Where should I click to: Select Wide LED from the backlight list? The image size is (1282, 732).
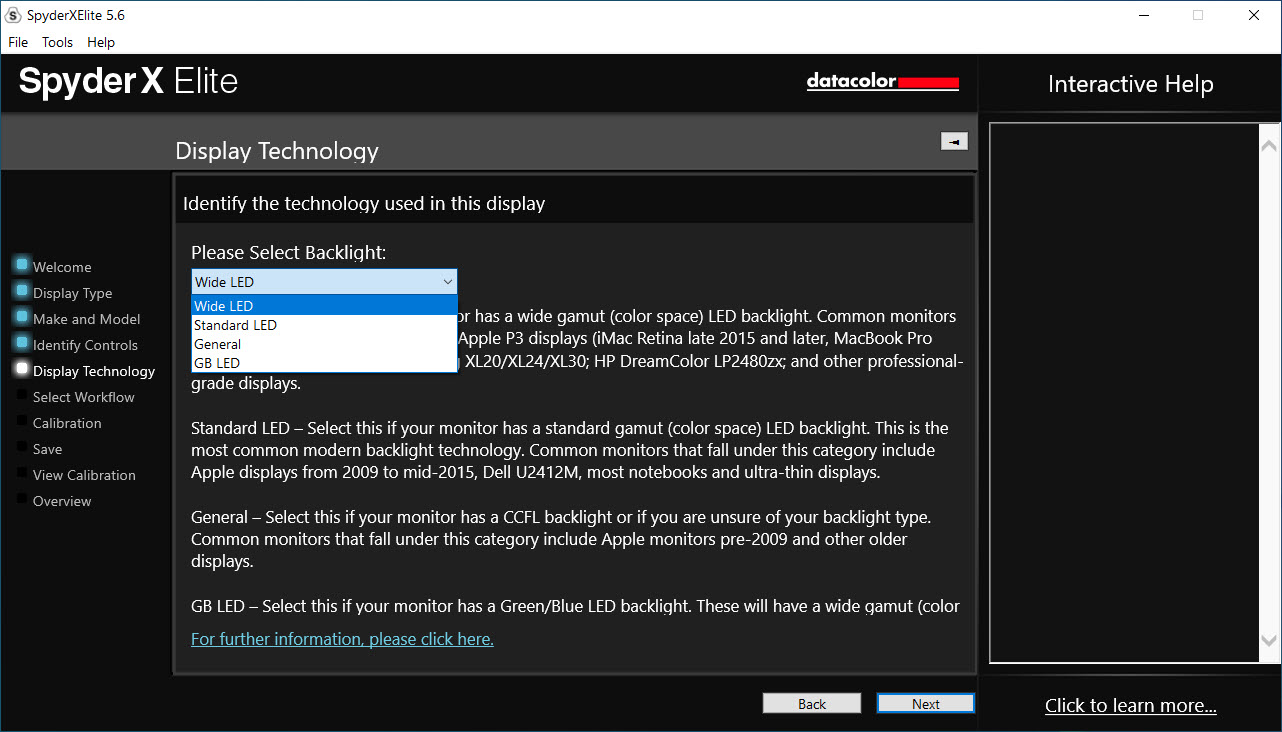(324, 306)
